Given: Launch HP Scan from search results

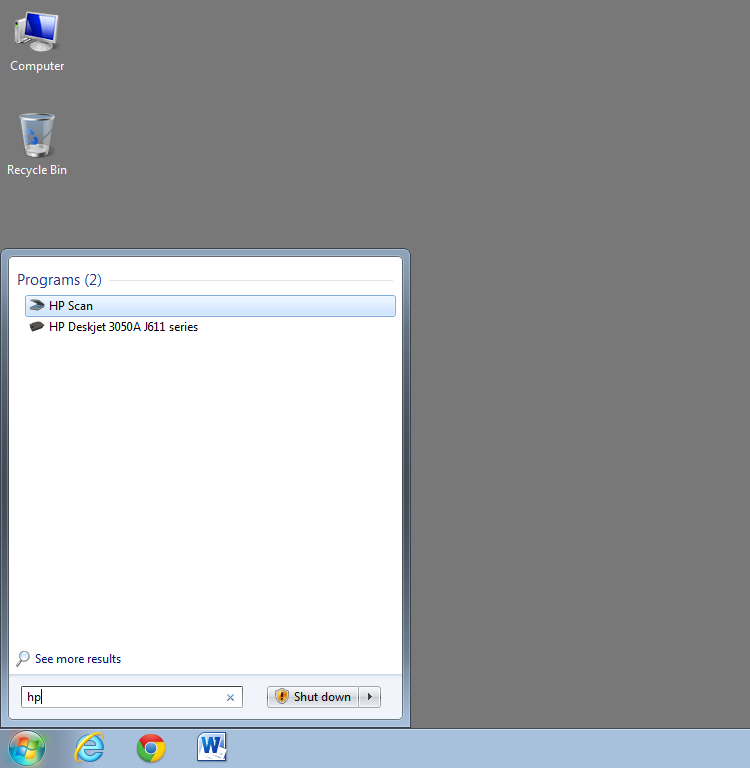Looking at the screenshot, I should pos(210,306).
